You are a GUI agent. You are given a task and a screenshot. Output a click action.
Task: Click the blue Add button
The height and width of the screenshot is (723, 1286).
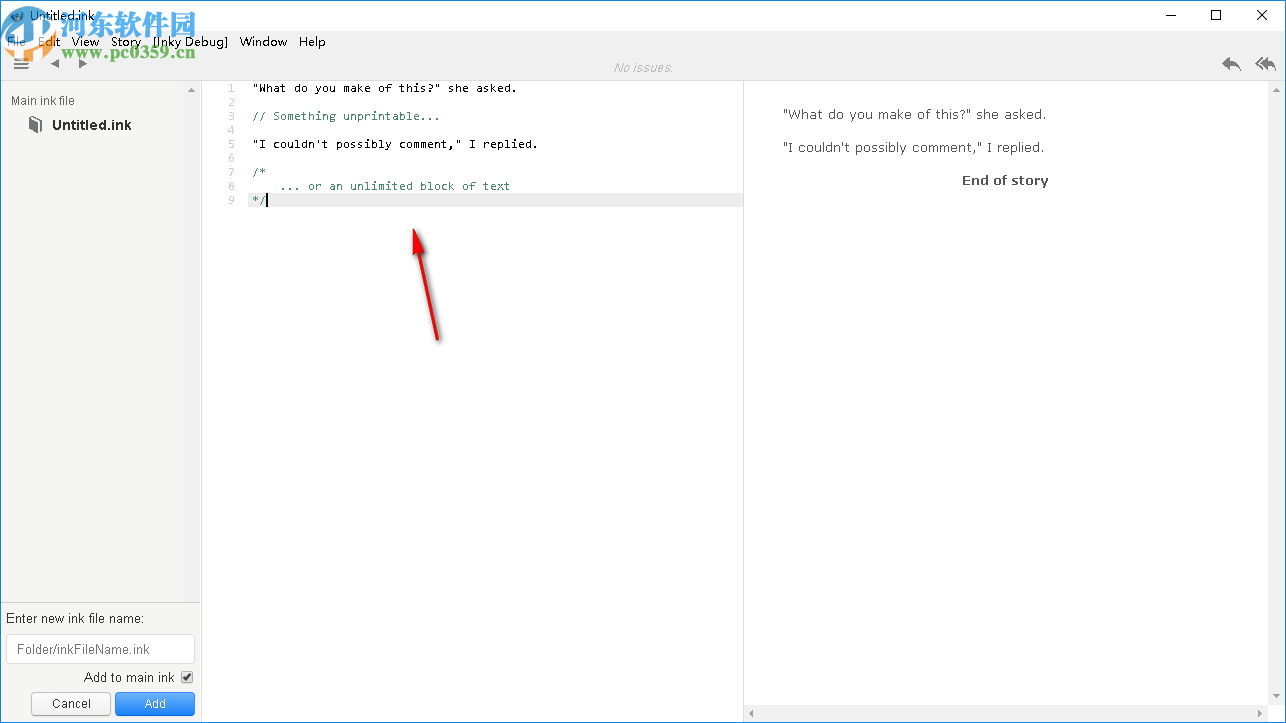tap(155, 704)
